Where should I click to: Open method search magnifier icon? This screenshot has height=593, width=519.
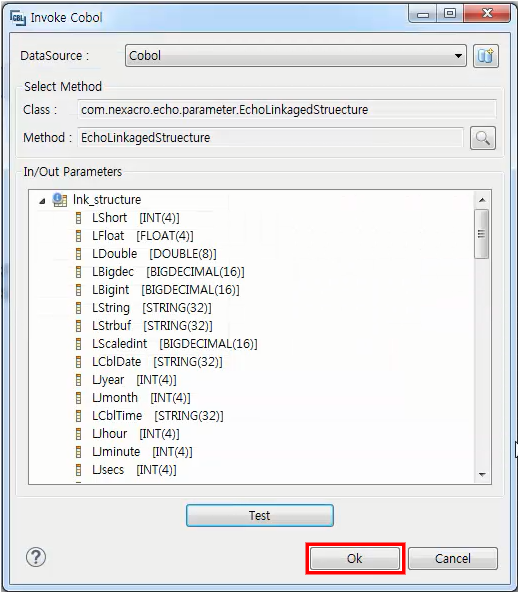pos(483,138)
